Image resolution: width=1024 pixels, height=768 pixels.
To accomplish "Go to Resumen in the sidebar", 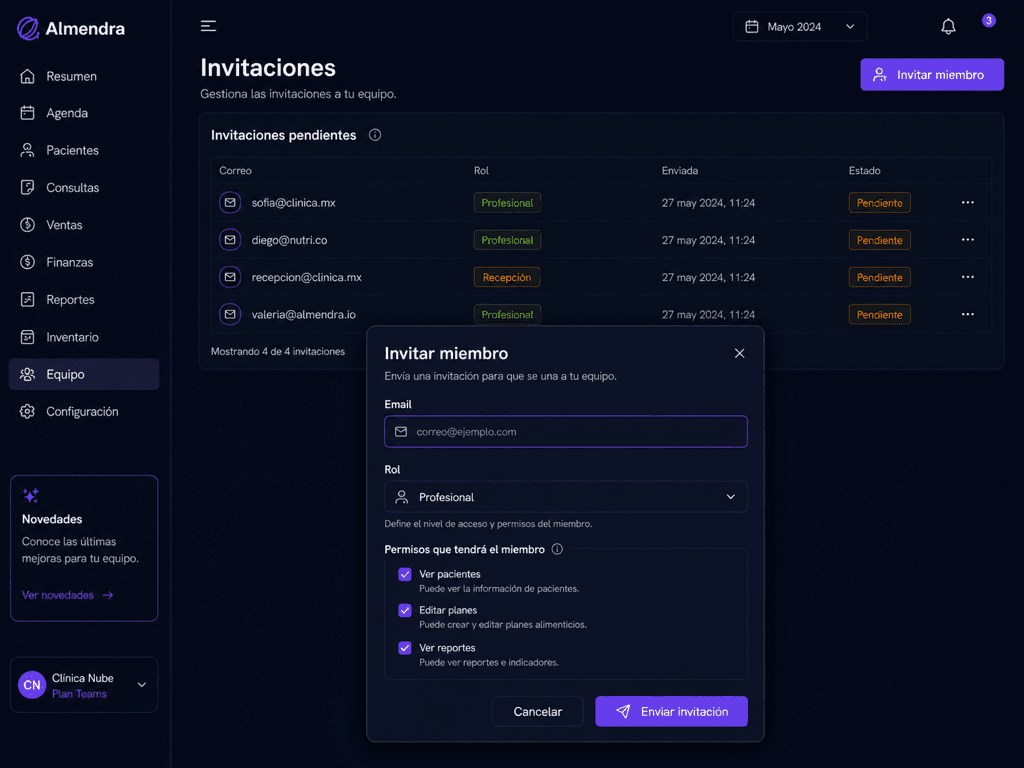I will 84,76.
